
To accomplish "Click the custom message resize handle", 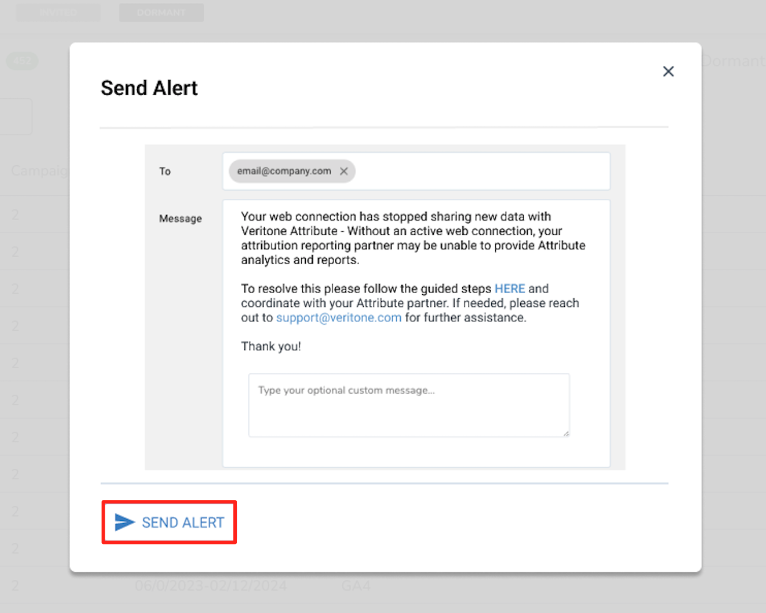I will (x=565, y=433).
